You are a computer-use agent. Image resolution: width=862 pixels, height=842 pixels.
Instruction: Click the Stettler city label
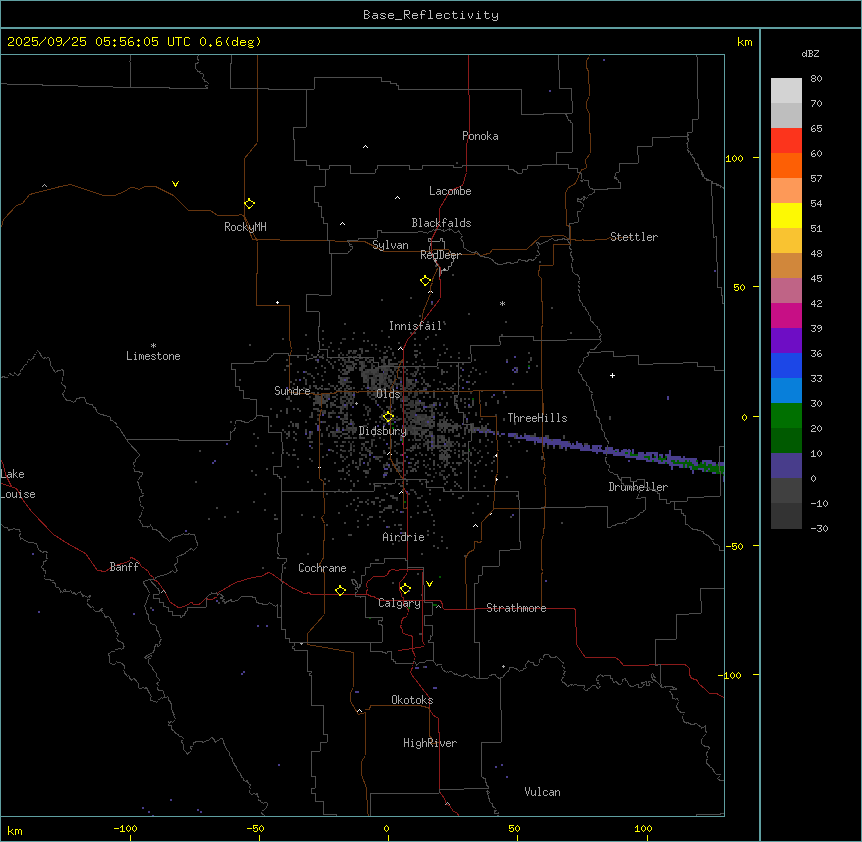coord(634,237)
